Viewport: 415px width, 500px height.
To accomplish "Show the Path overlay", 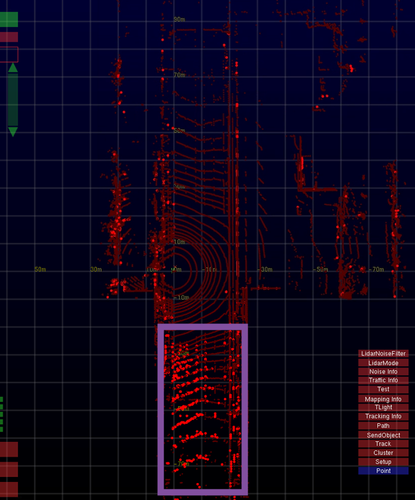I will click(383, 426).
